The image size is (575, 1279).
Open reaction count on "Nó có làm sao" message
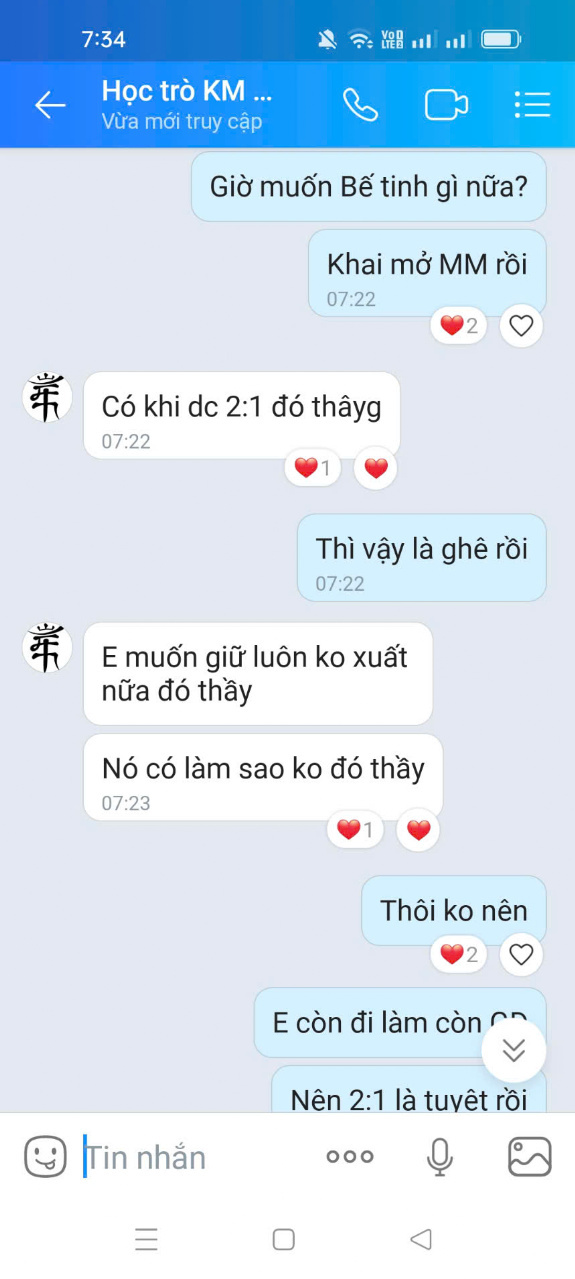click(x=355, y=829)
